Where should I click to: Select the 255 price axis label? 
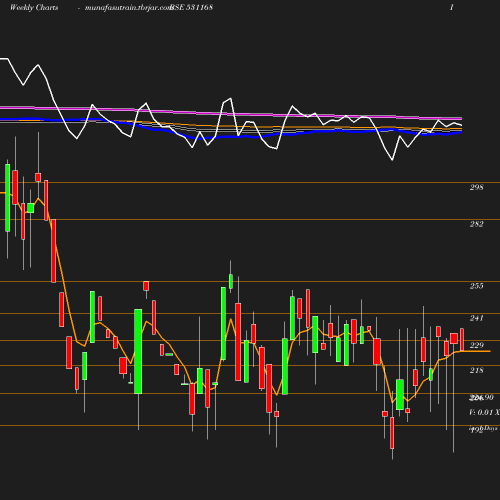coord(476,286)
